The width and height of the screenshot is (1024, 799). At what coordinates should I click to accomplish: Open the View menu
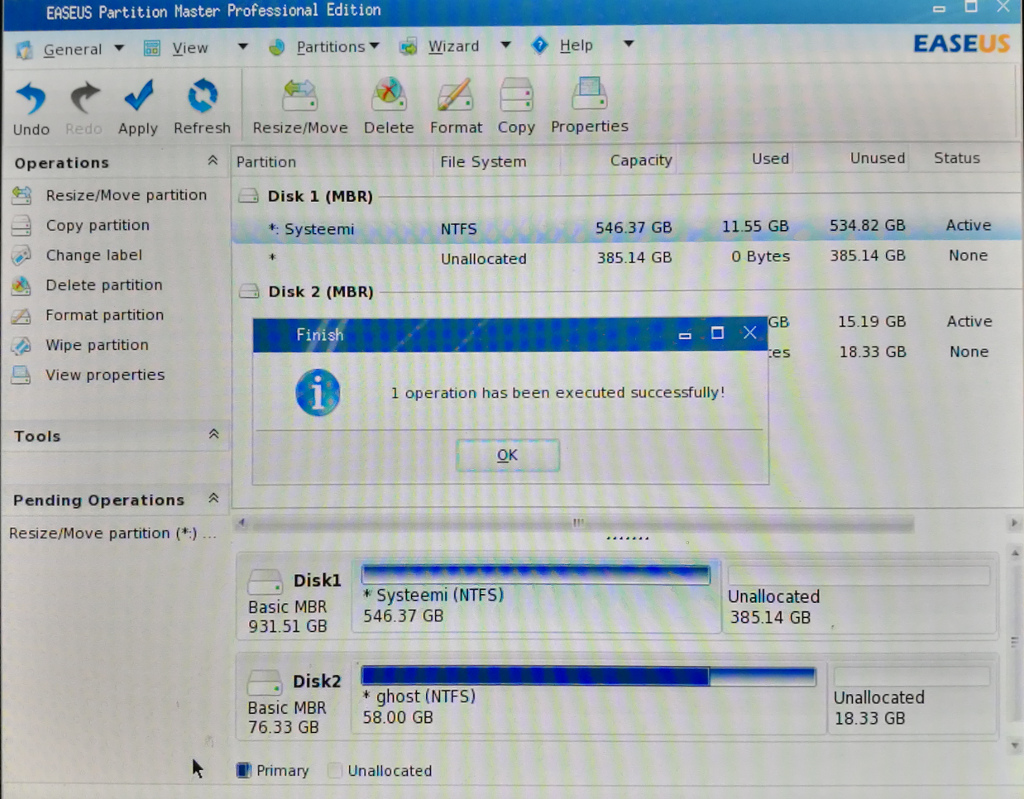pyautogui.click(x=190, y=48)
